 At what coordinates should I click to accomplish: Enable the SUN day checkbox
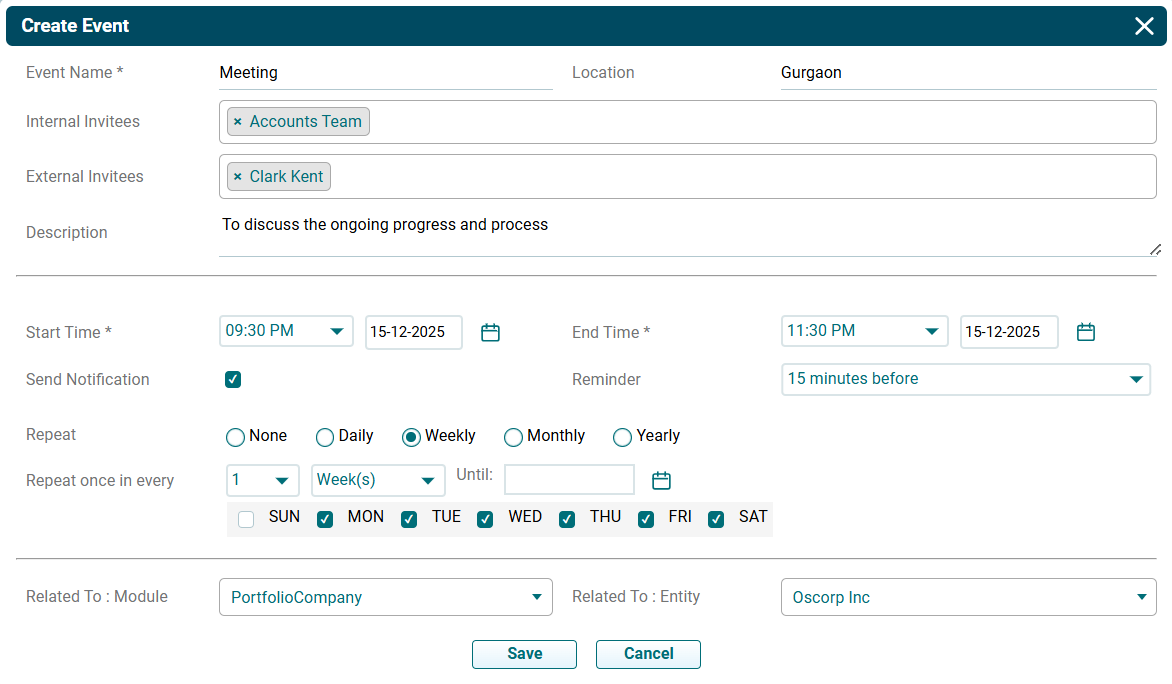tap(246, 519)
